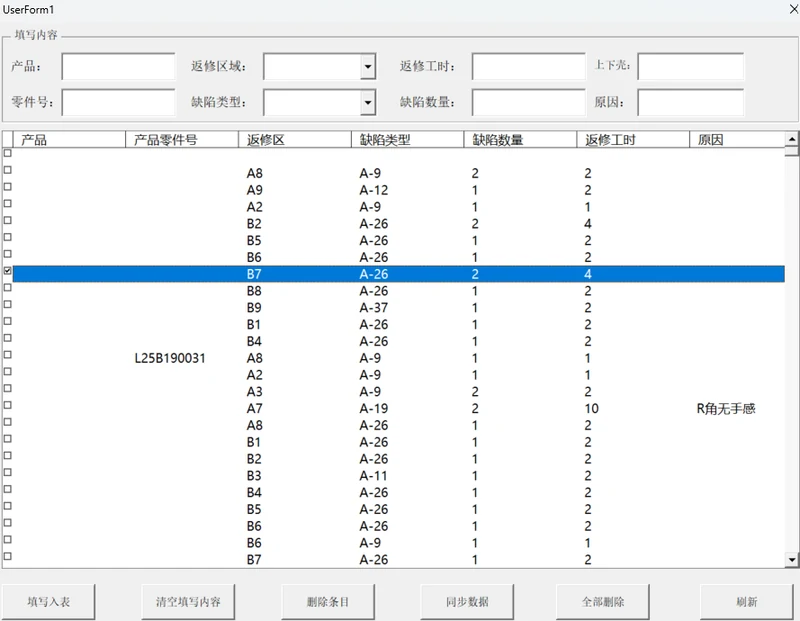Focus the 上下壳 text field

click(690, 66)
